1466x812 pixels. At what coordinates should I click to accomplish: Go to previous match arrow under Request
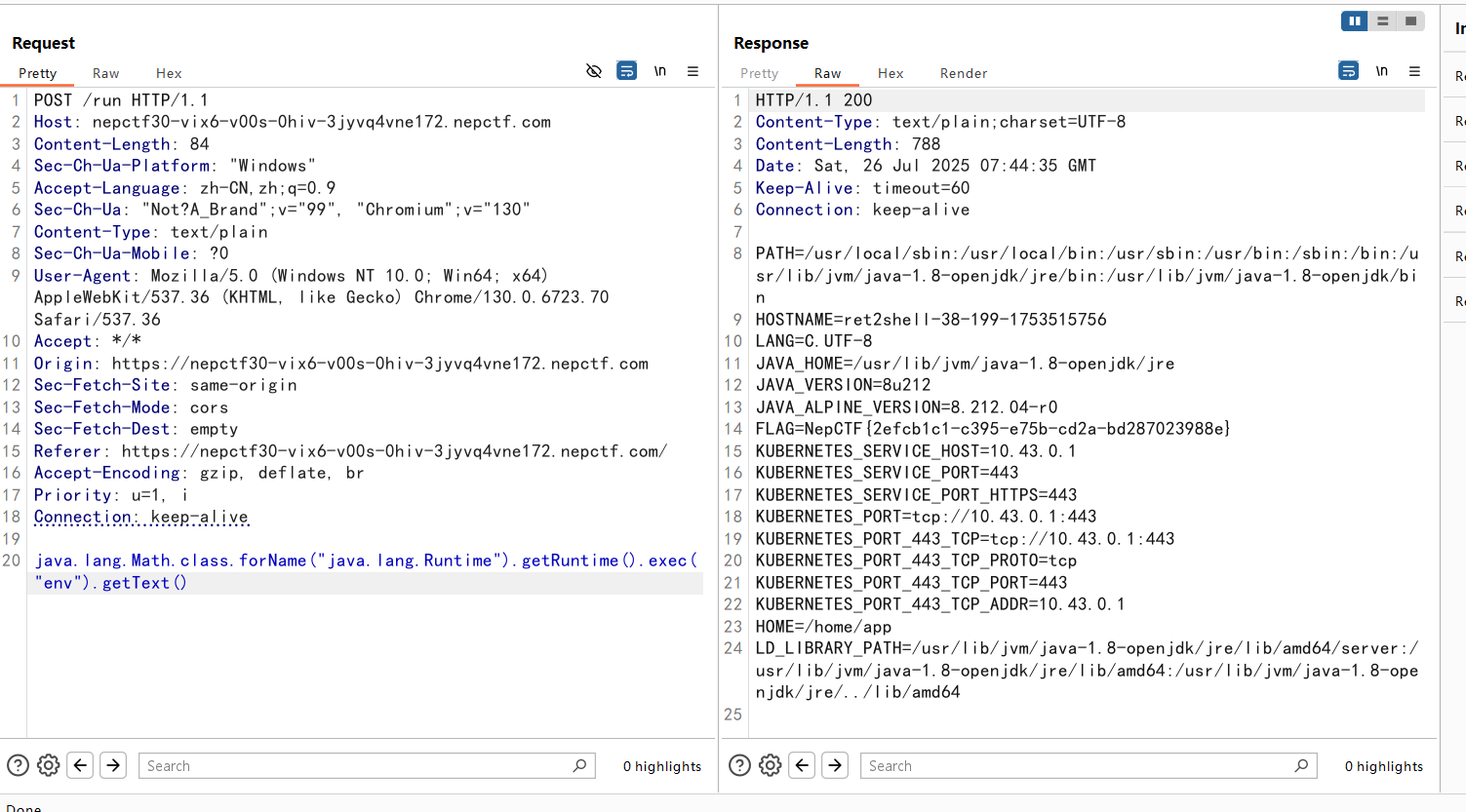(x=81, y=765)
